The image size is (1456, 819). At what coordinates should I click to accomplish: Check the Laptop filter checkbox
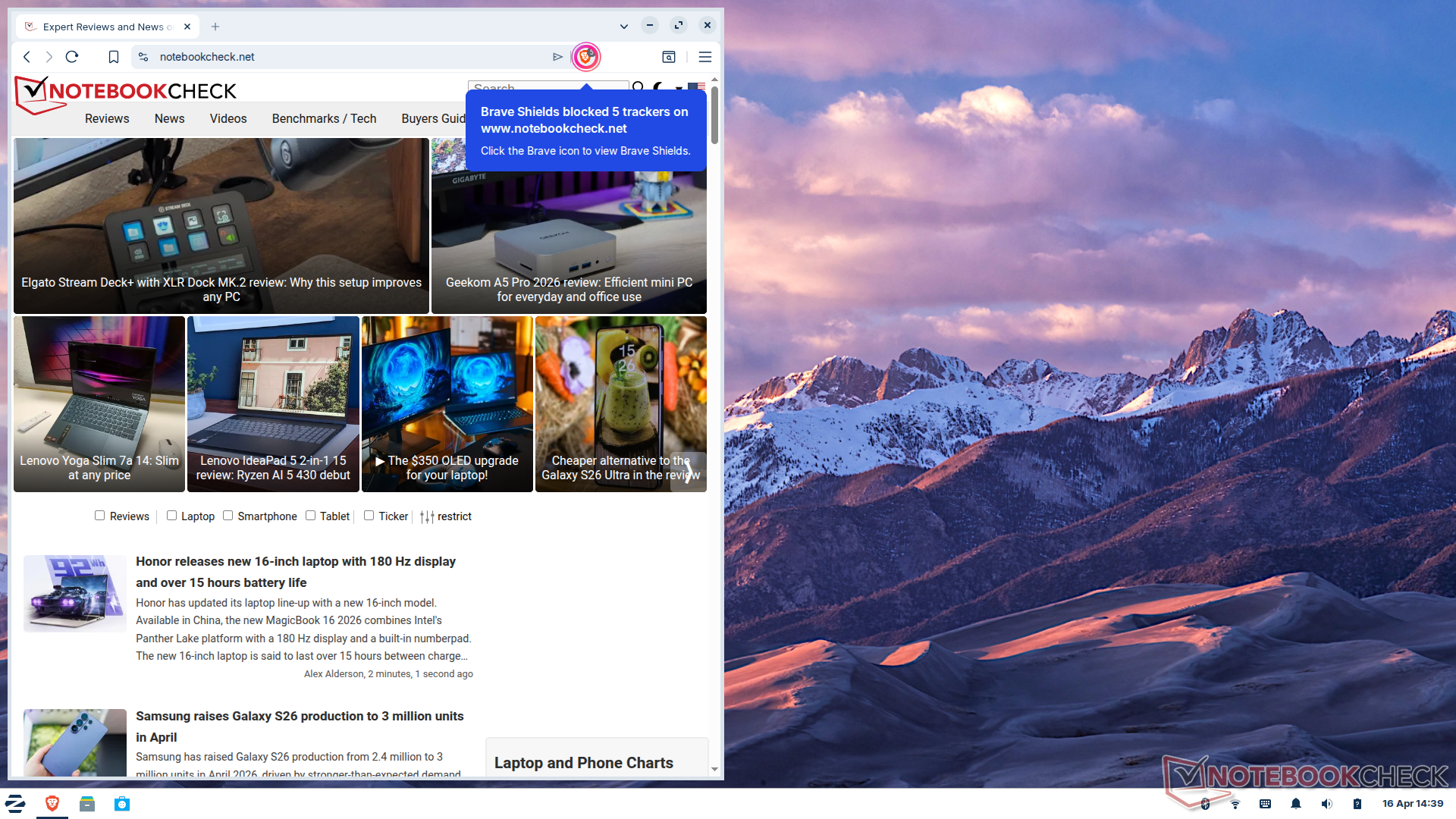click(x=171, y=516)
